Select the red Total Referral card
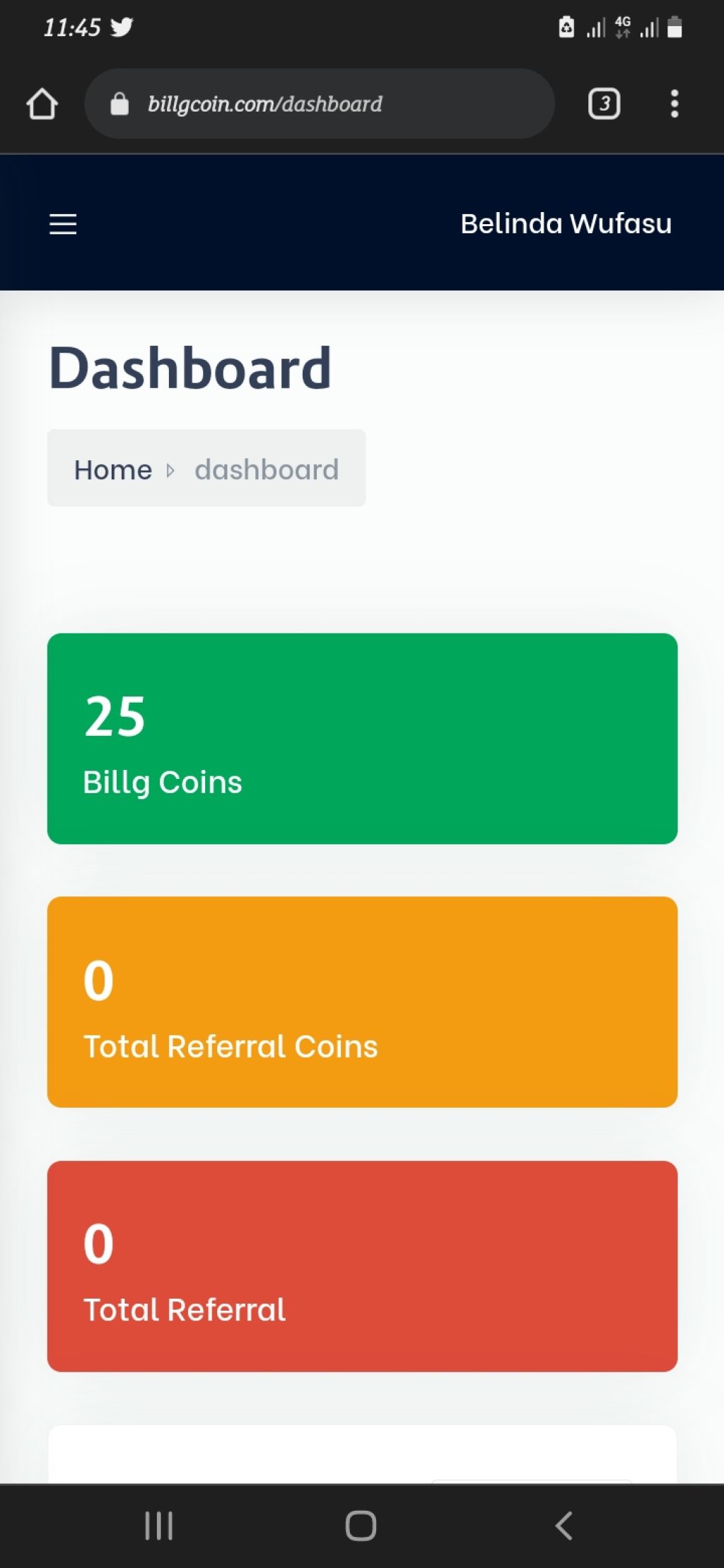This screenshot has height=1568, width=724. [362, 1266]
